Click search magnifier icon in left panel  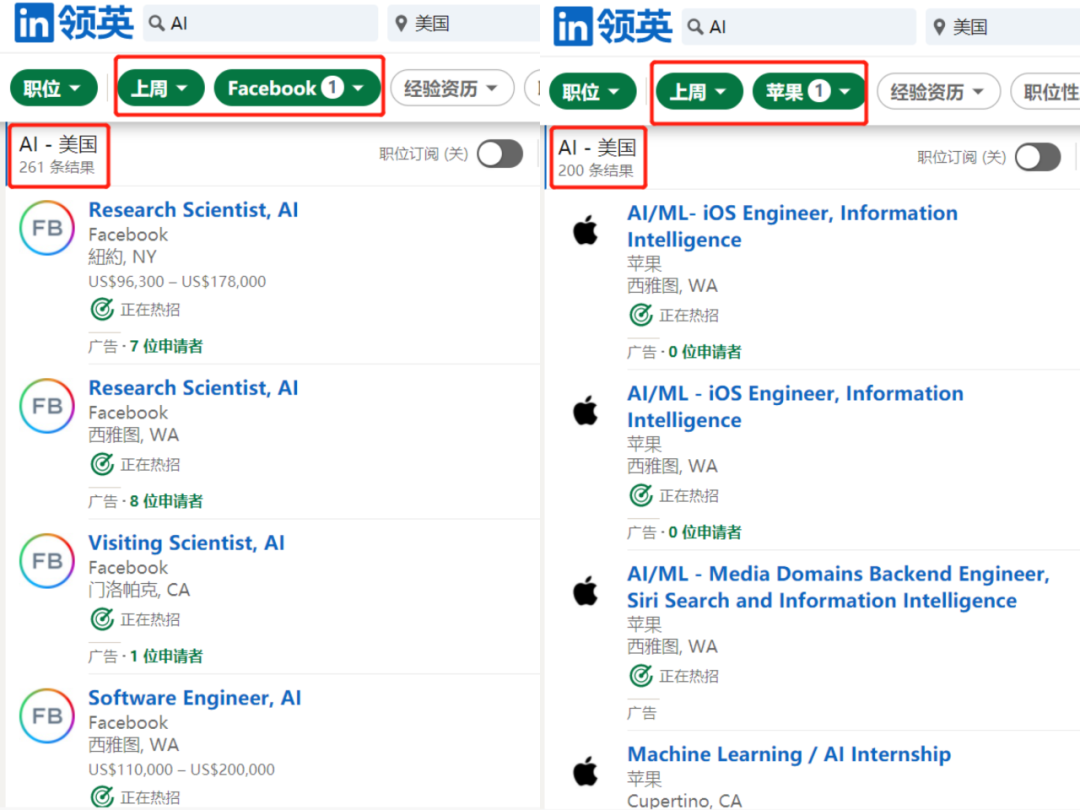click(157, 23)
